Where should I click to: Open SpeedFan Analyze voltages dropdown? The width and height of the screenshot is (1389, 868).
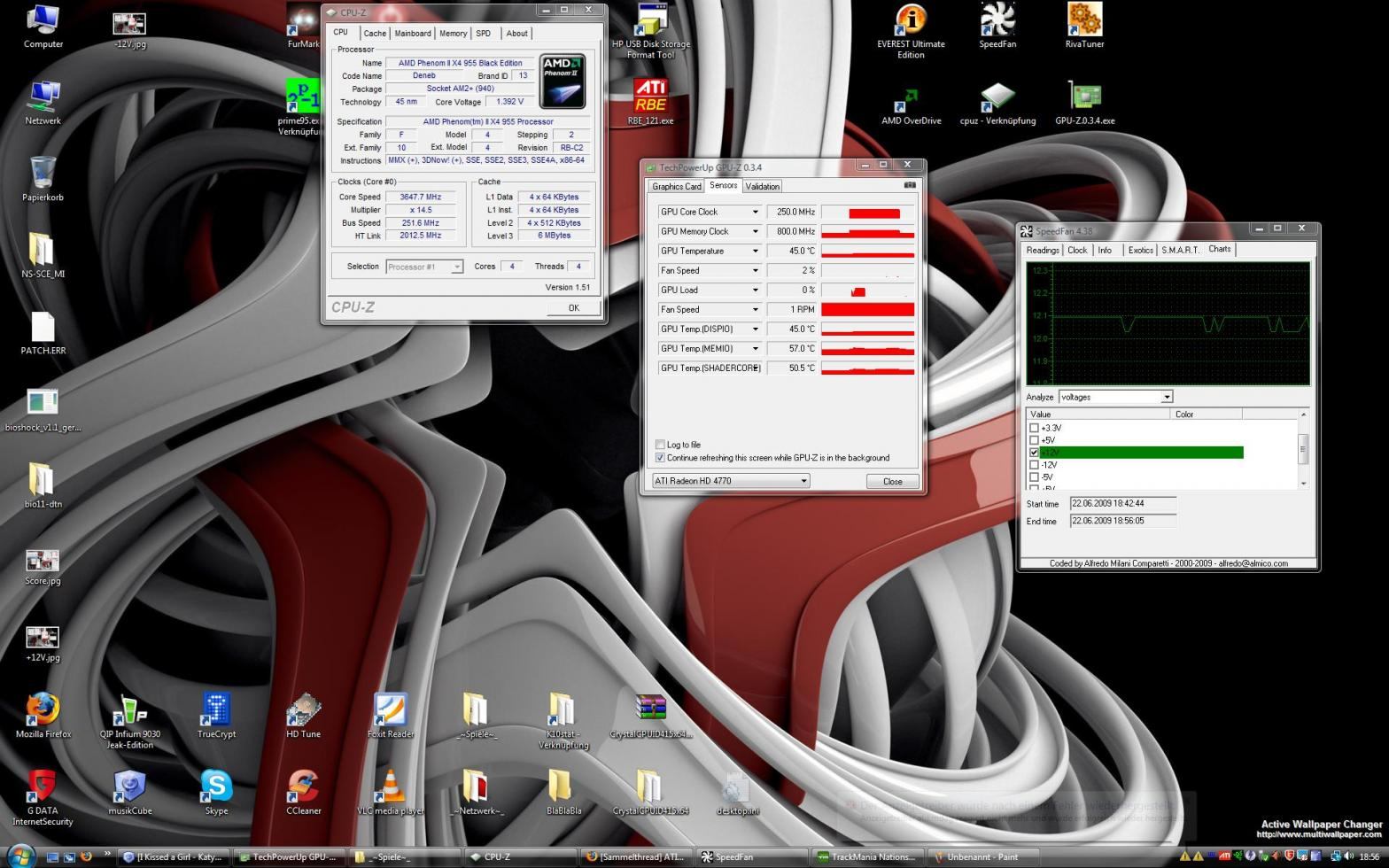click(x=1115, y=397)
